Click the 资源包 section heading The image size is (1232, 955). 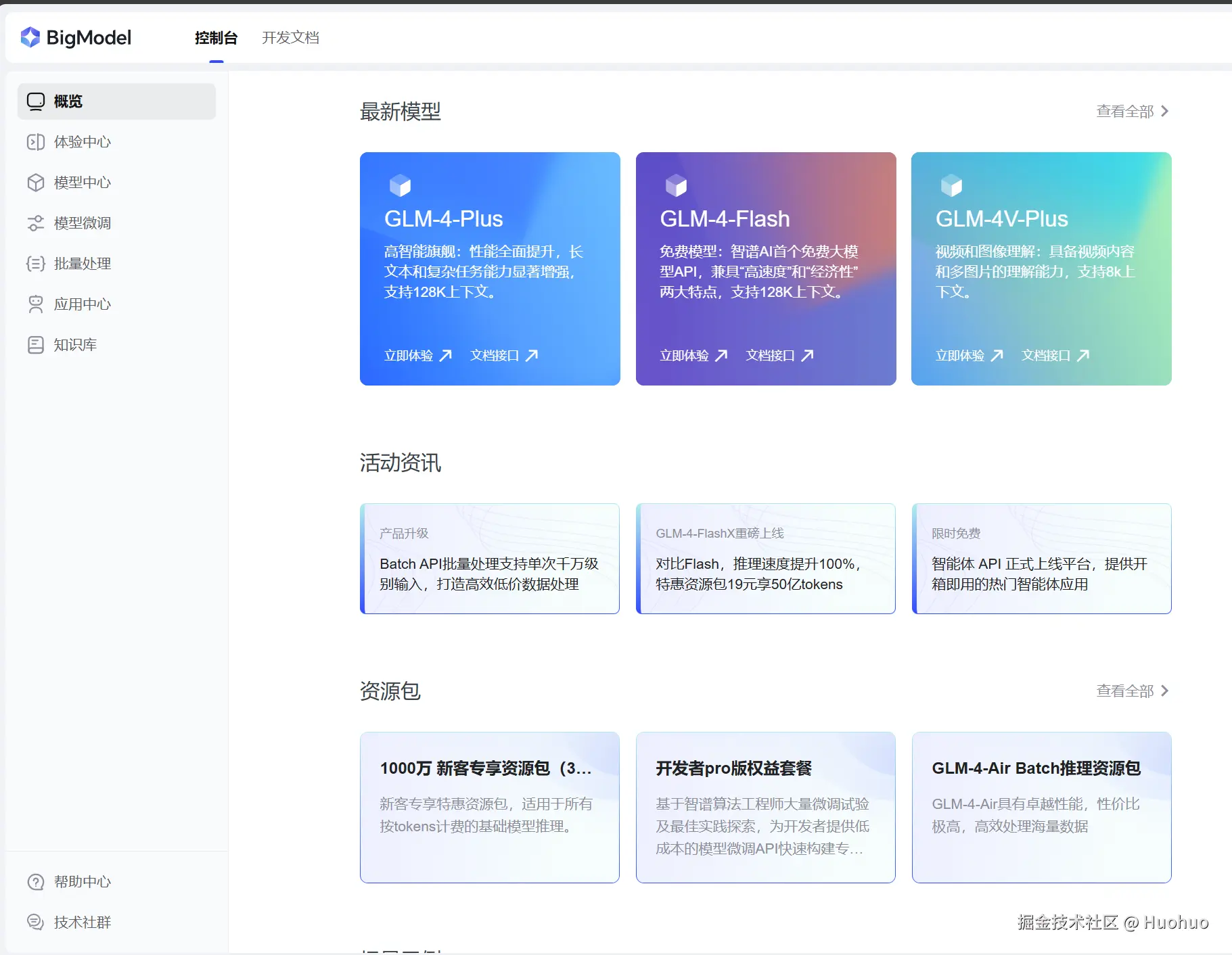(x=390, y=691)
